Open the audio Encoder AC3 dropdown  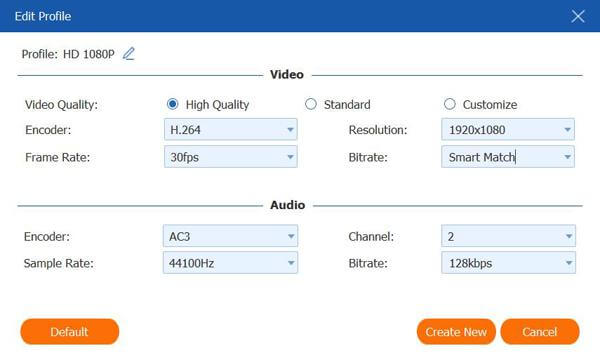pos(230,236)
